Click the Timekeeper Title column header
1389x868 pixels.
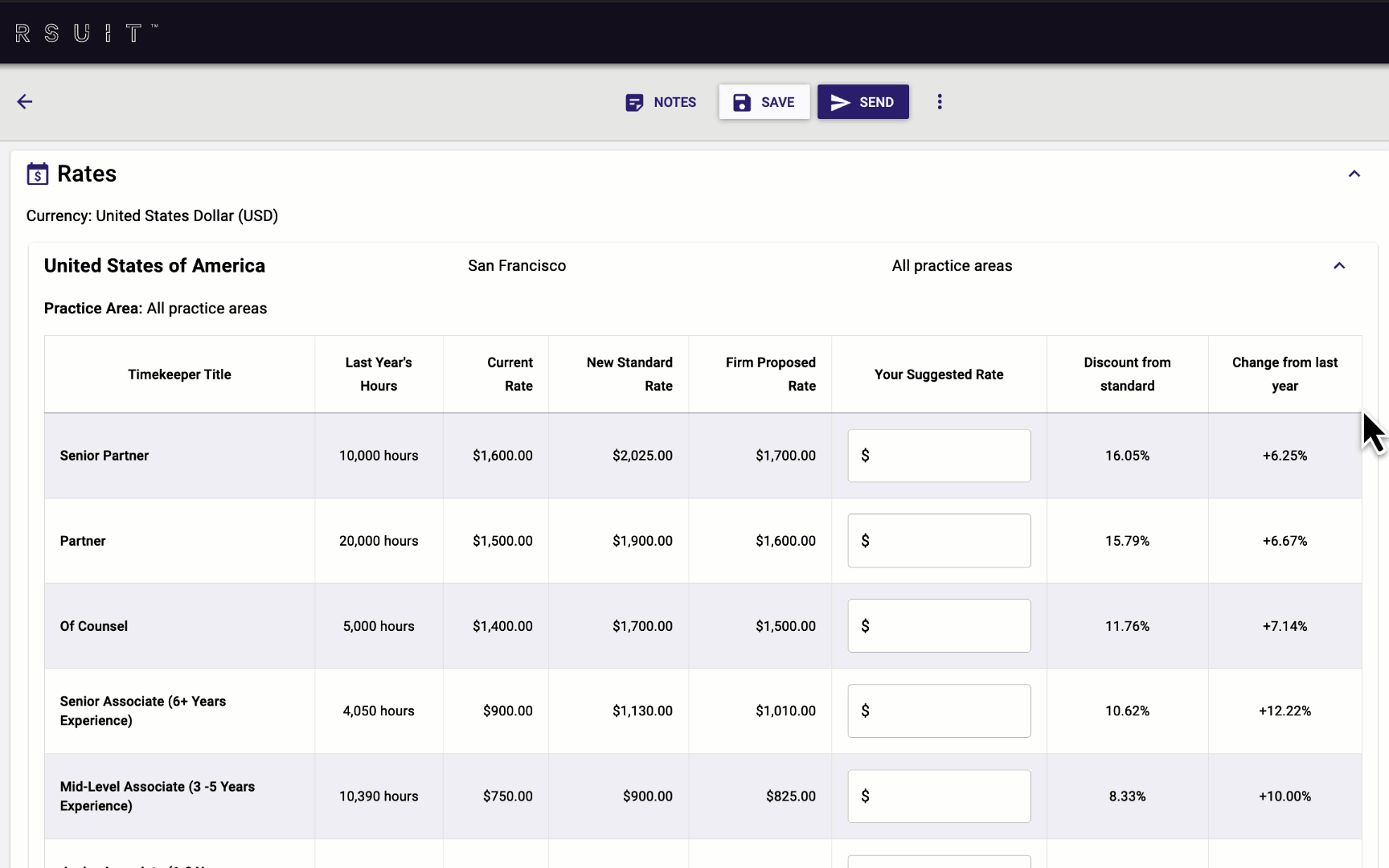pos(179,375)
